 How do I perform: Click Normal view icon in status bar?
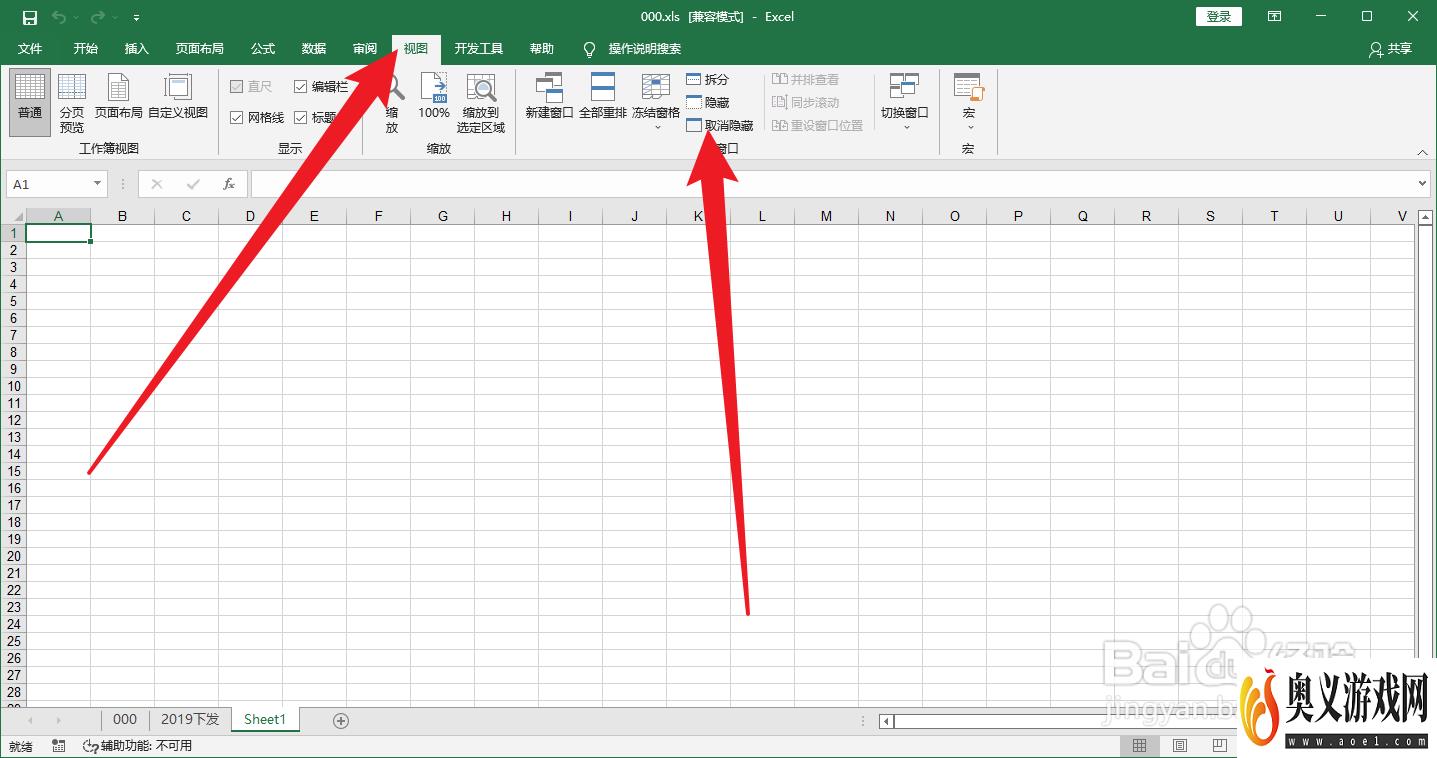[1139, 746]
